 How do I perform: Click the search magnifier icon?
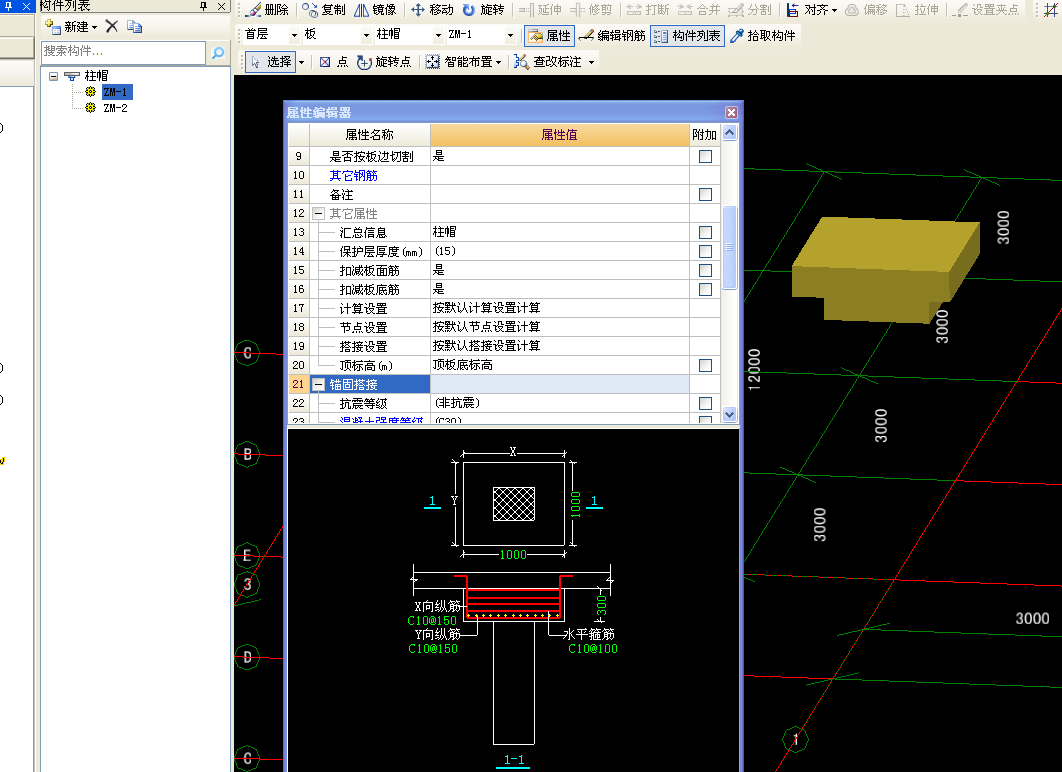tap(218, 52)
